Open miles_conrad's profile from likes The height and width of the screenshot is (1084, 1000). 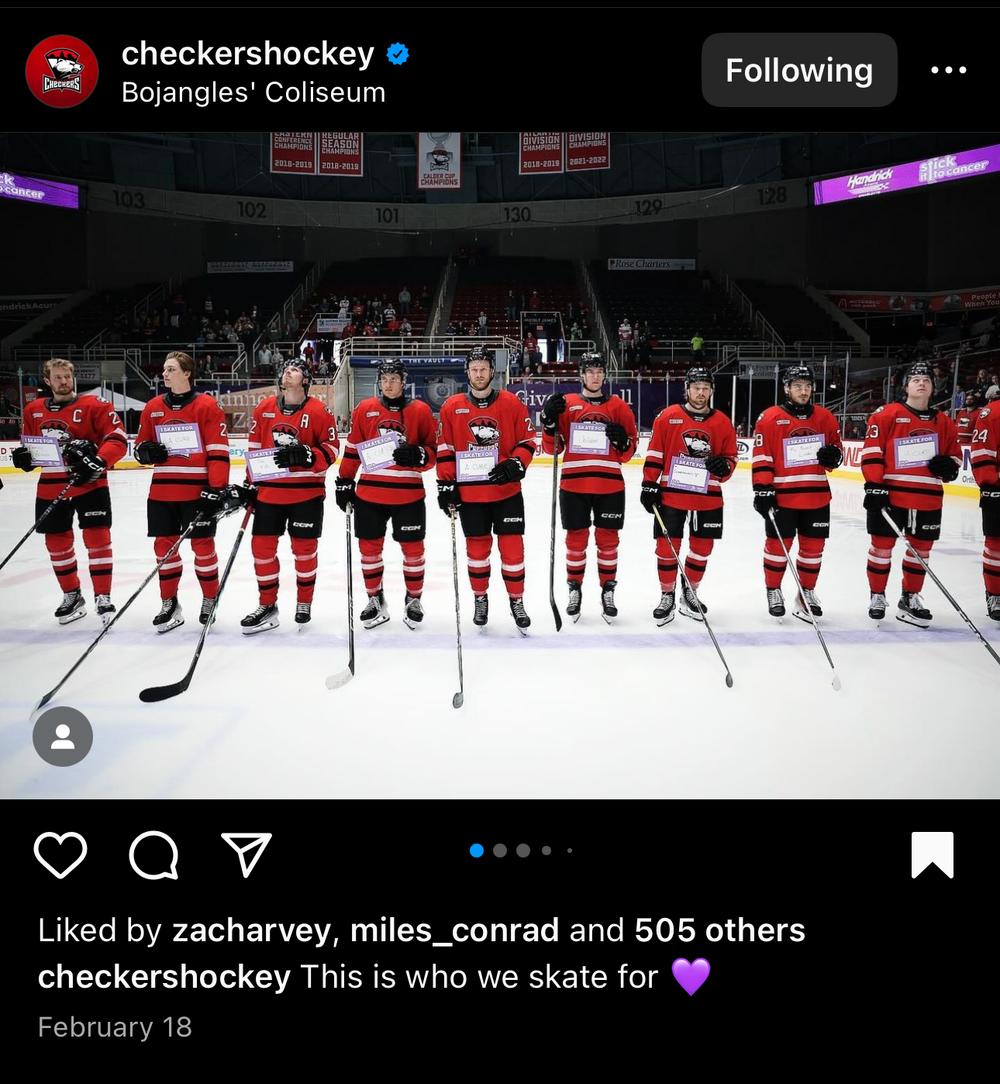(x=454, y=930)
